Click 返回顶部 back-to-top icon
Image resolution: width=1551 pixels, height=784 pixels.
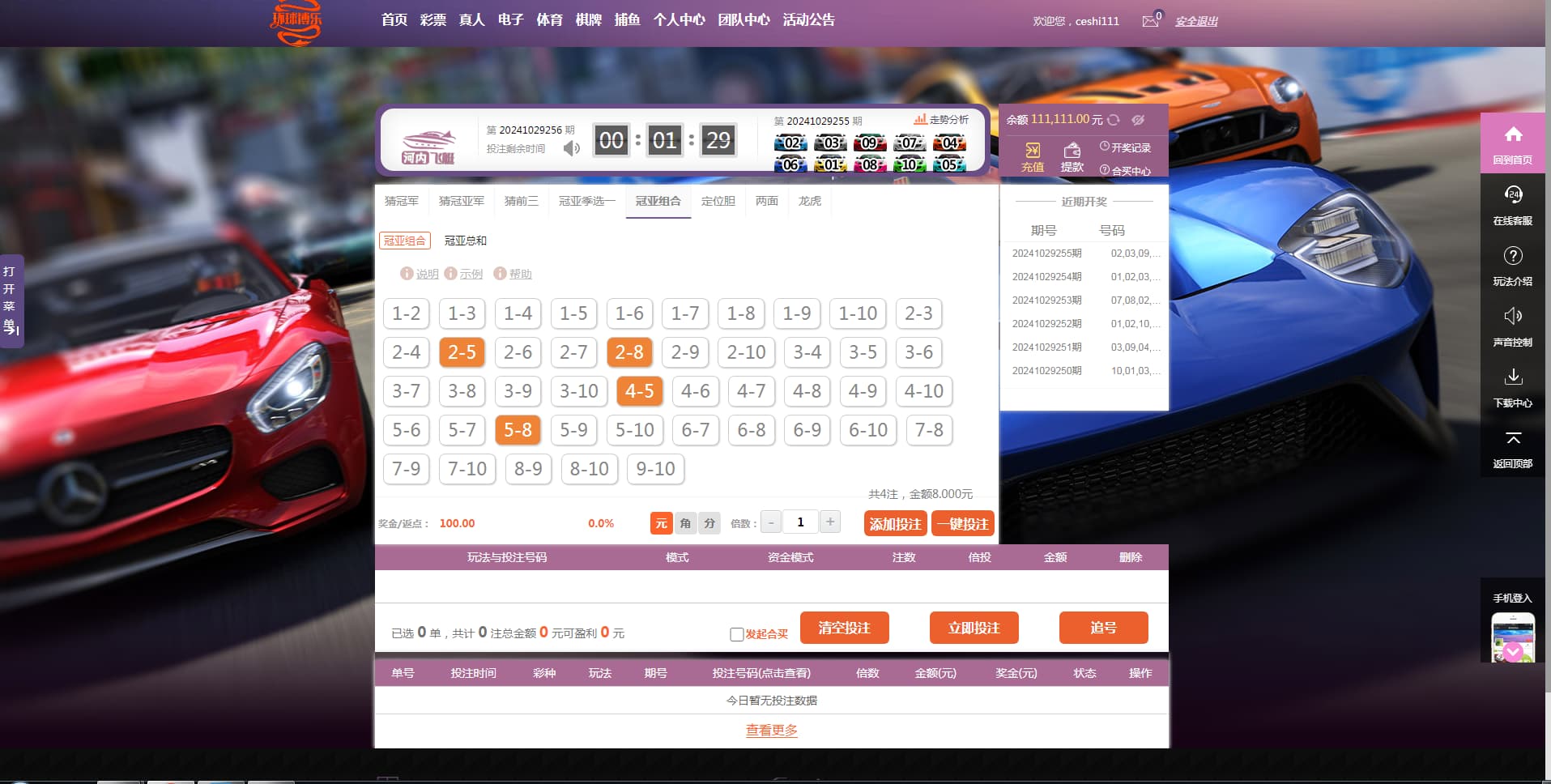point(1513,438)
